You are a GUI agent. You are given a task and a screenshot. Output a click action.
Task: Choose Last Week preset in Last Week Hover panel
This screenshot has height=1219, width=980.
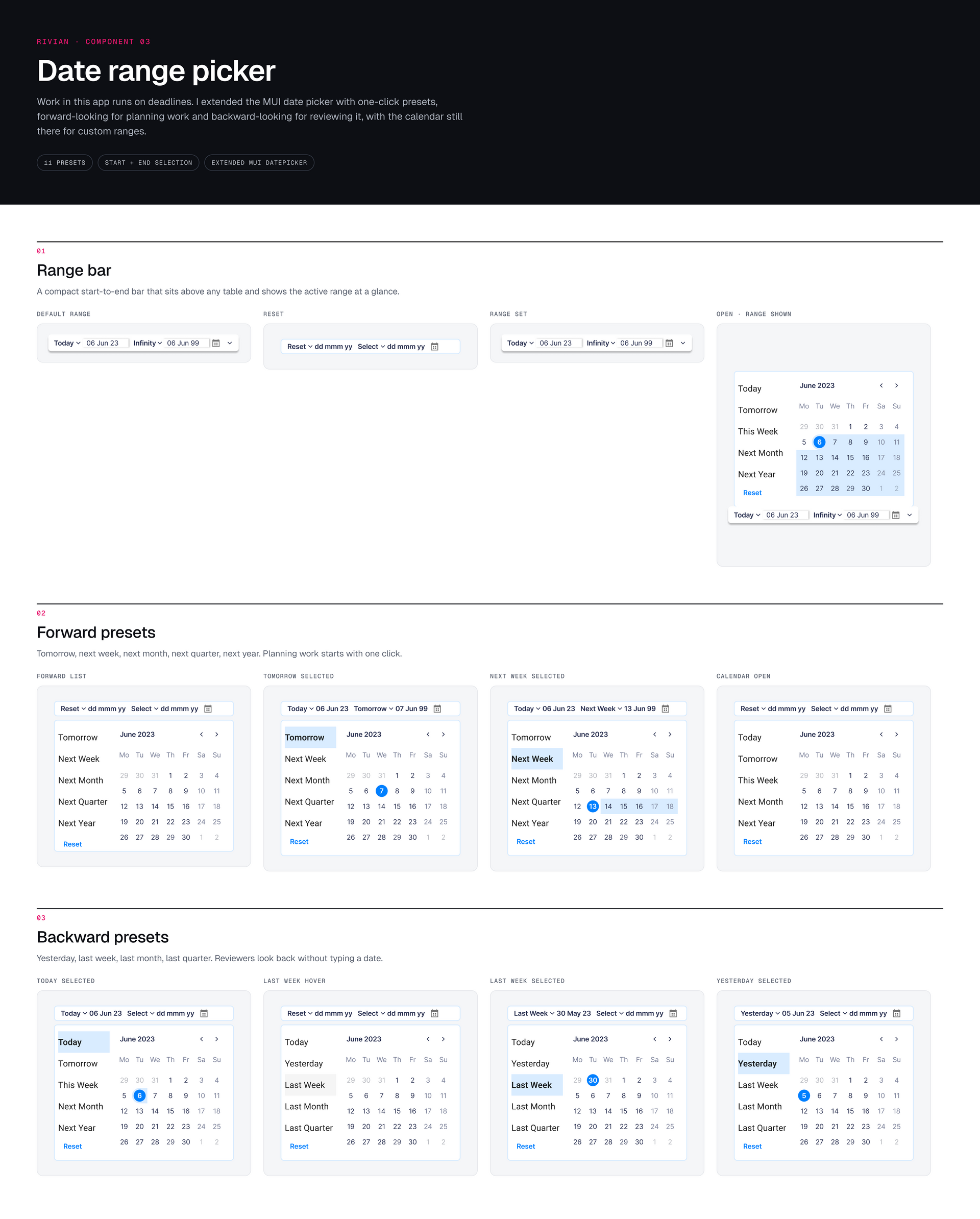tap(310, 1085)
